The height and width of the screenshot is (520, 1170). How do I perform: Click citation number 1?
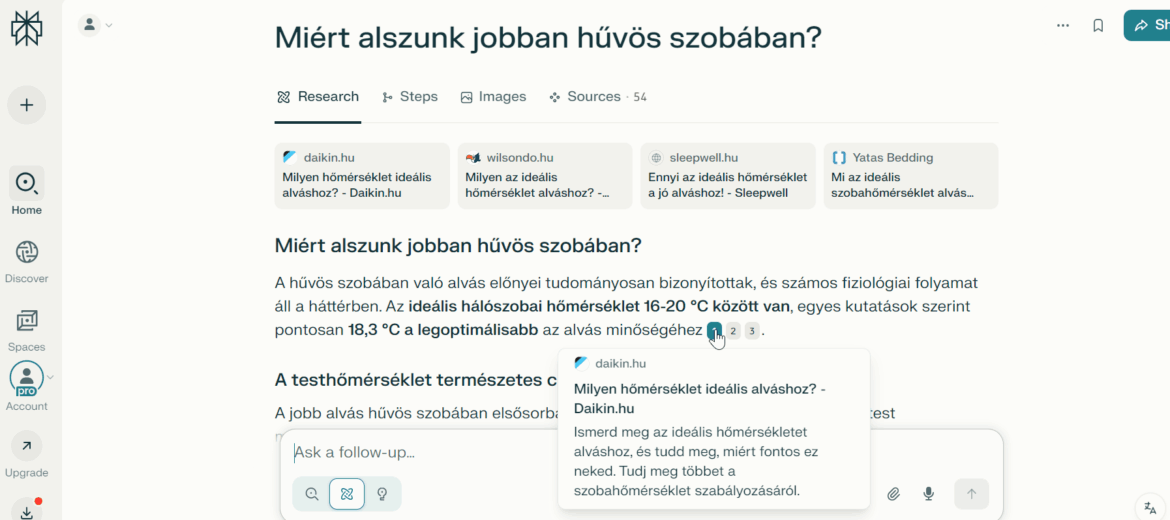714,331
